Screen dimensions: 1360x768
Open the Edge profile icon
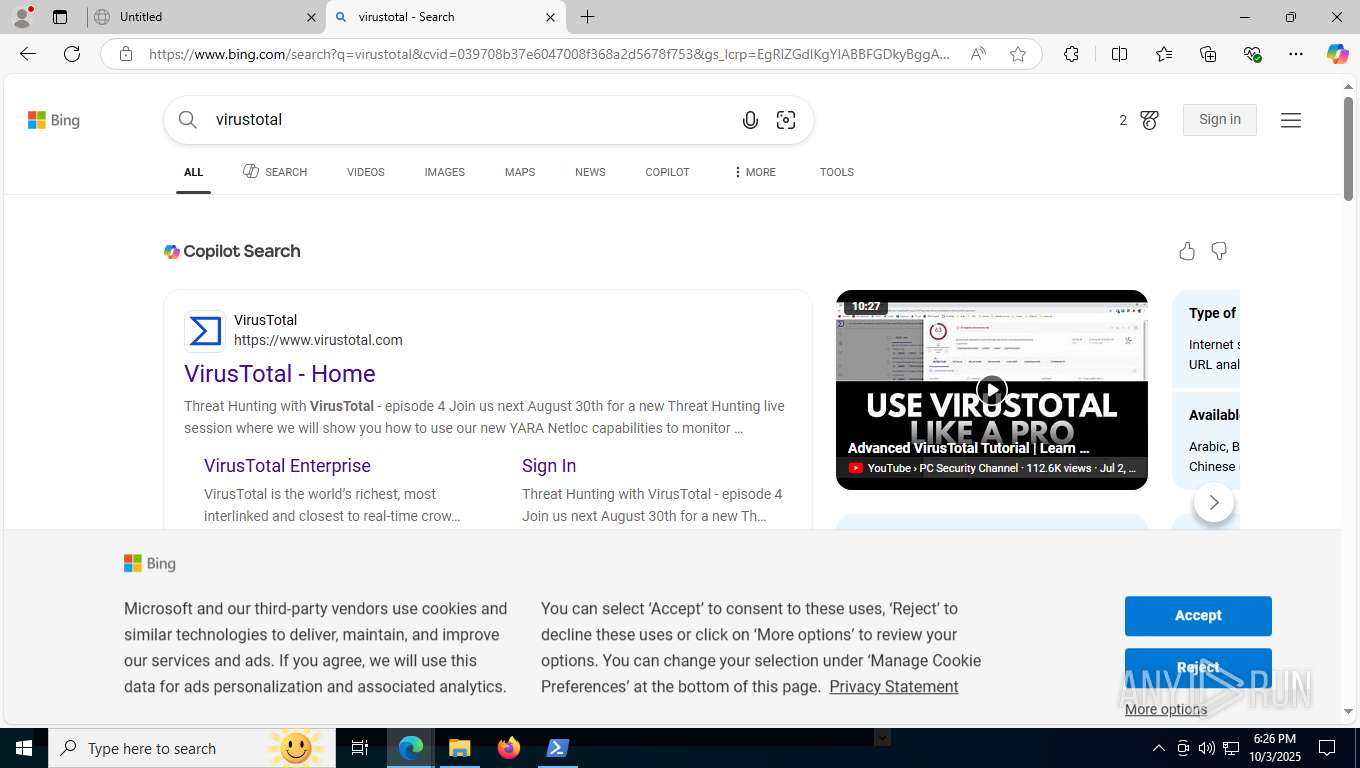pyautogui.click(x=22, y=16)
